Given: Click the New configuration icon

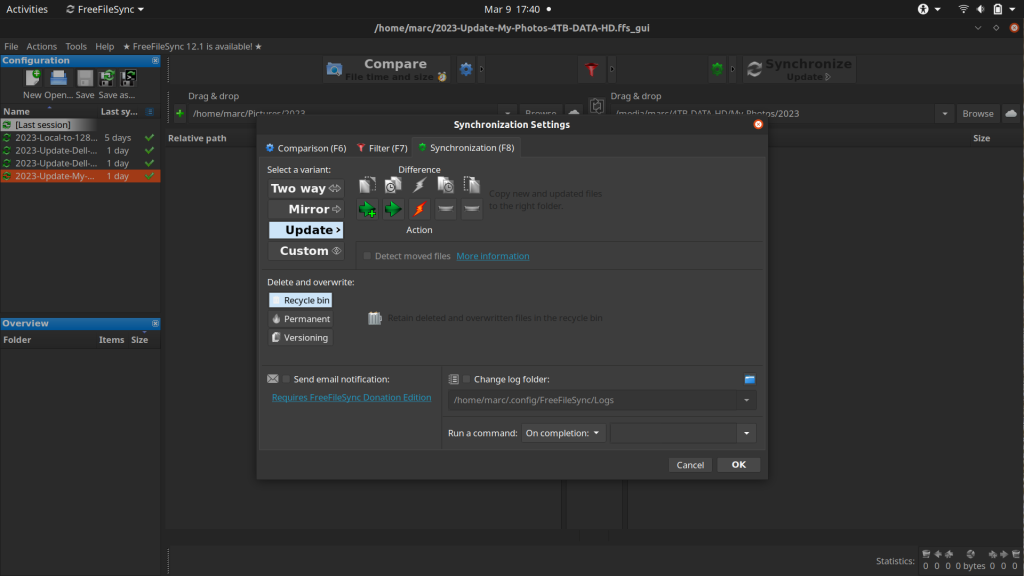Looking at the screenshot, I should pos(32,78).
